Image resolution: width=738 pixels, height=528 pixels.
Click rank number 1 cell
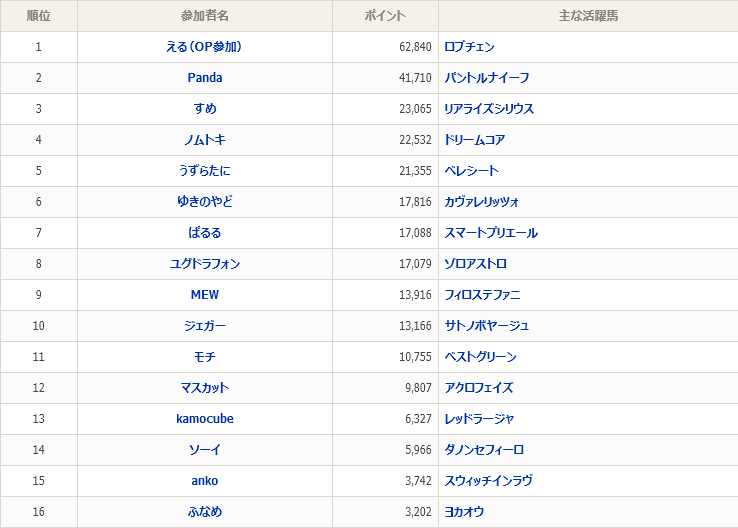tap(39, 47)
